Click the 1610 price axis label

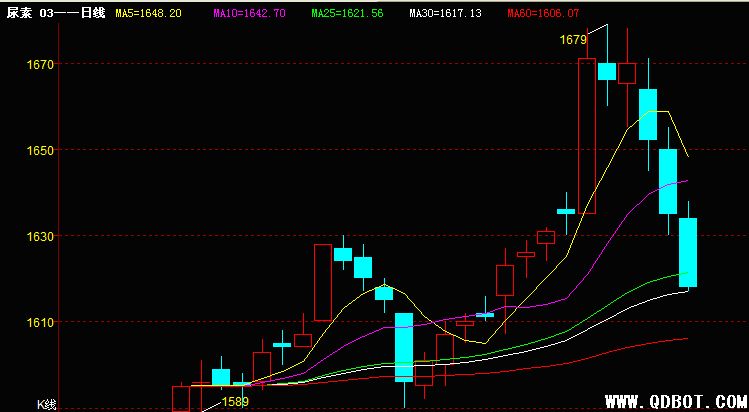(39, 322)
